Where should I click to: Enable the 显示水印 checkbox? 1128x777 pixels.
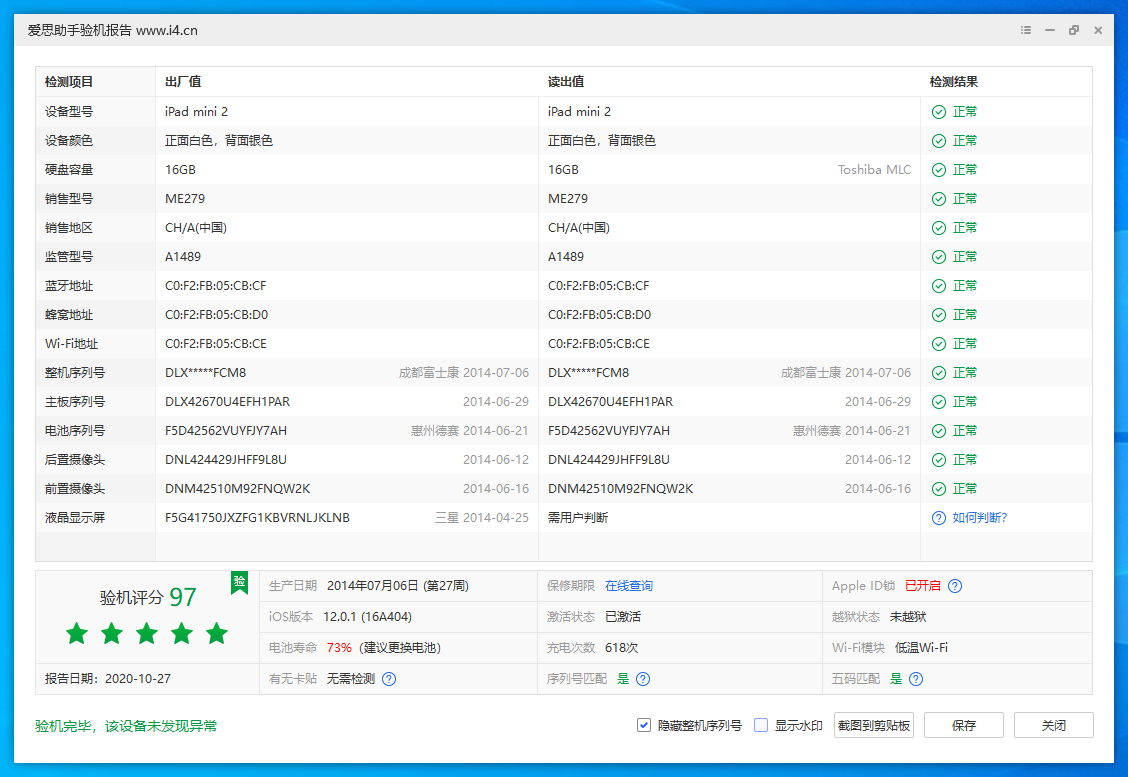point(762,725)
